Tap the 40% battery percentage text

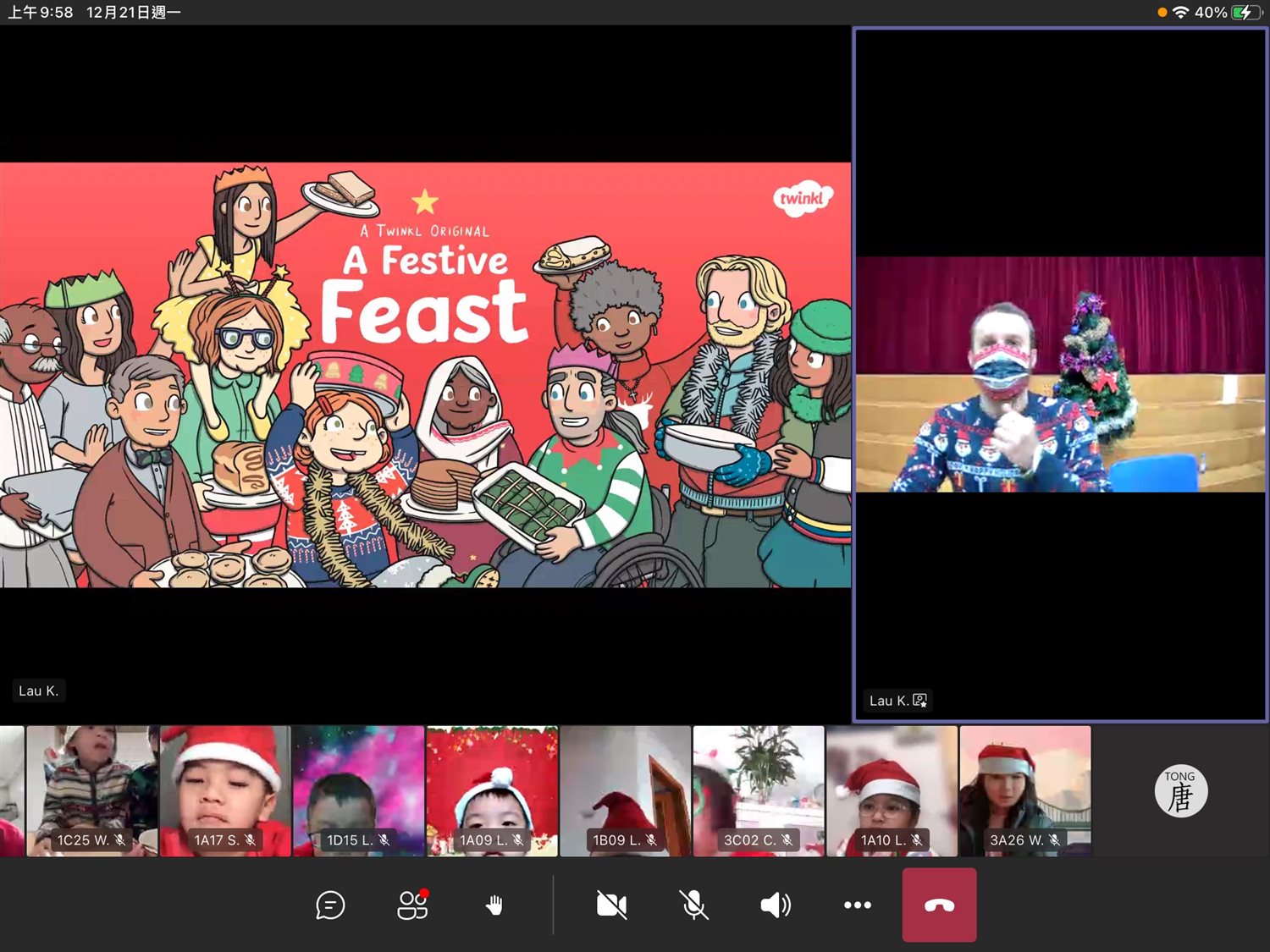click(1211, 13)
